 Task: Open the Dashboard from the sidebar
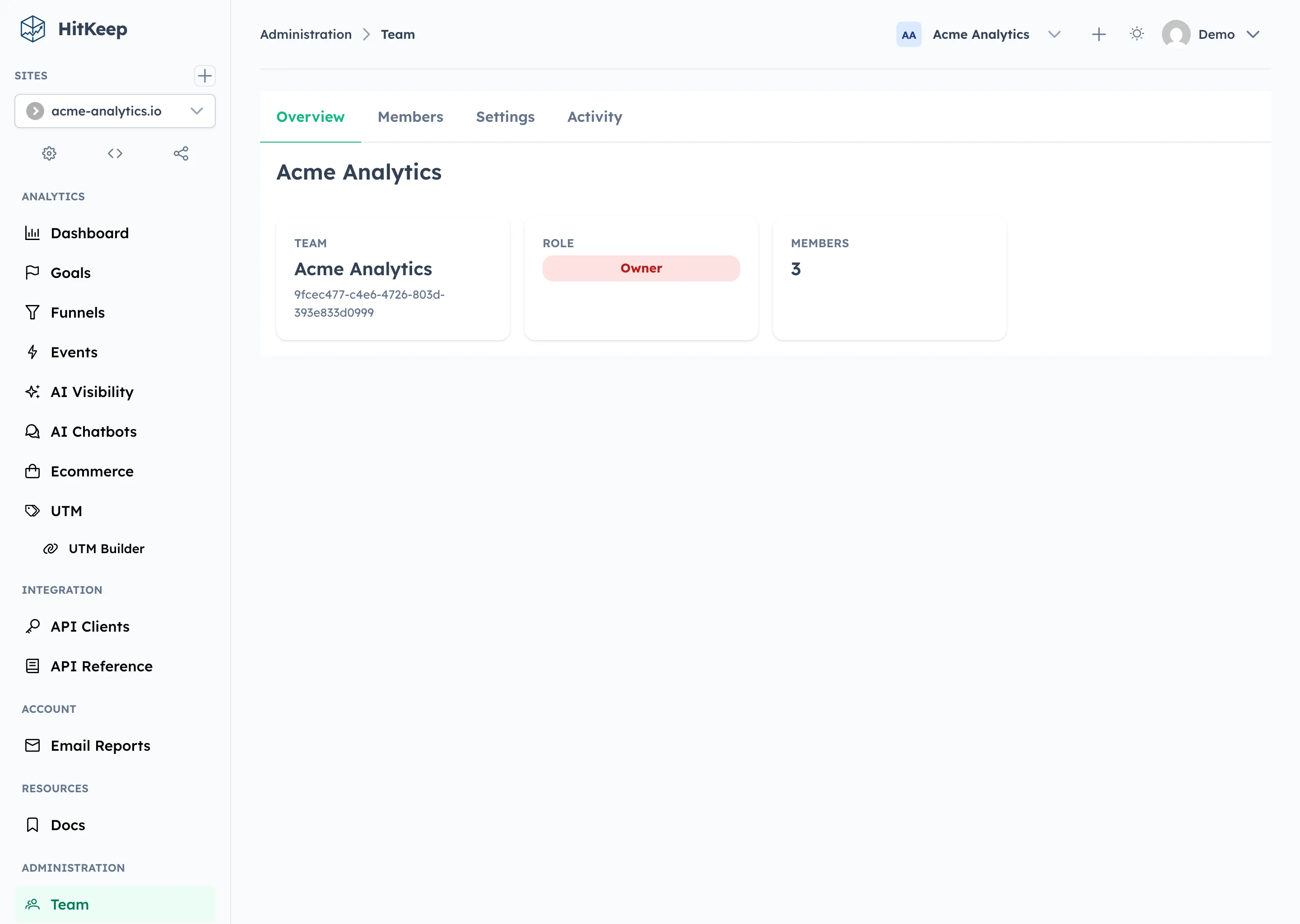(89, 233)
